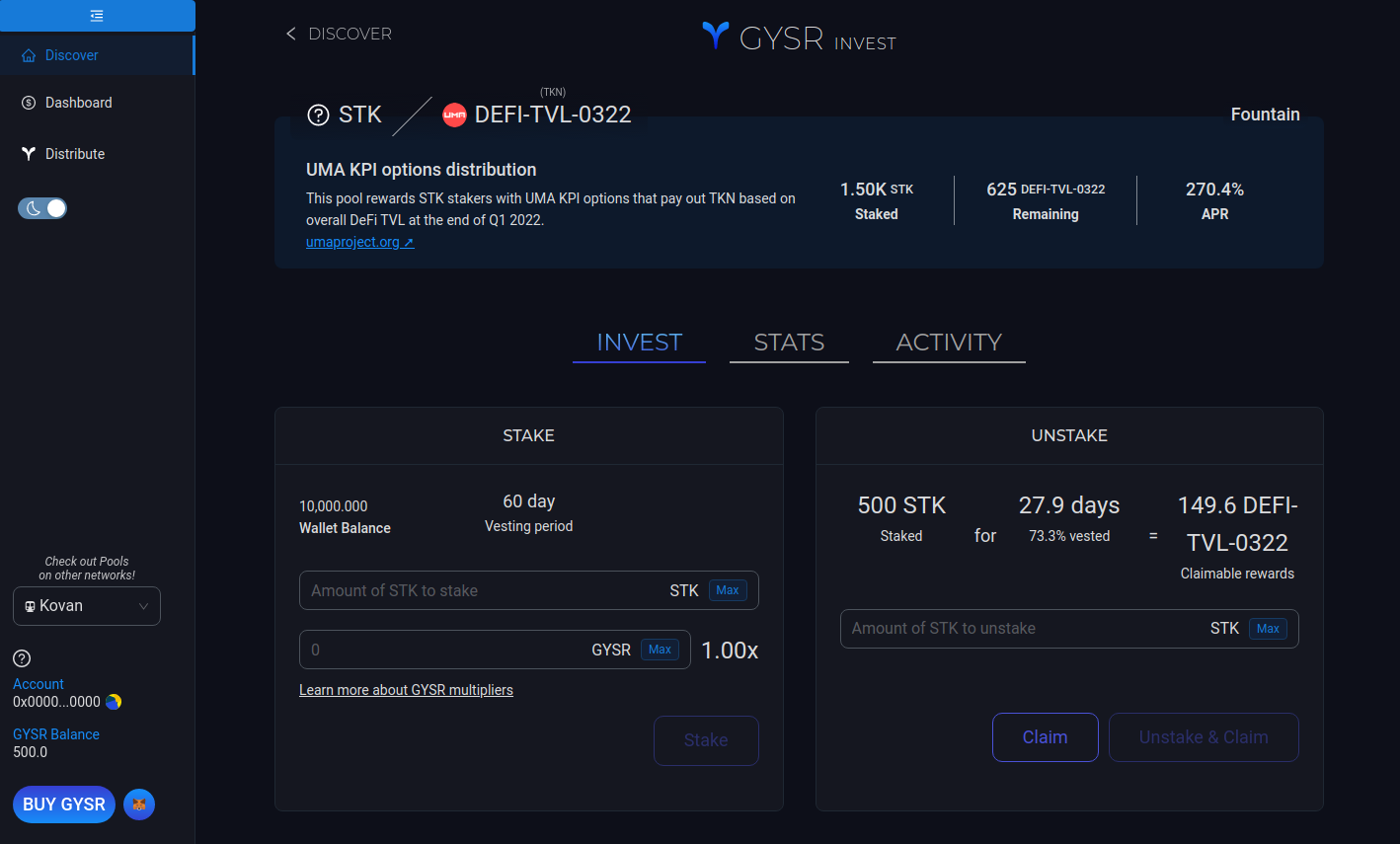Open Discover from the sidebar
The height and width of the screenshot is (844, 1400).
97,55
